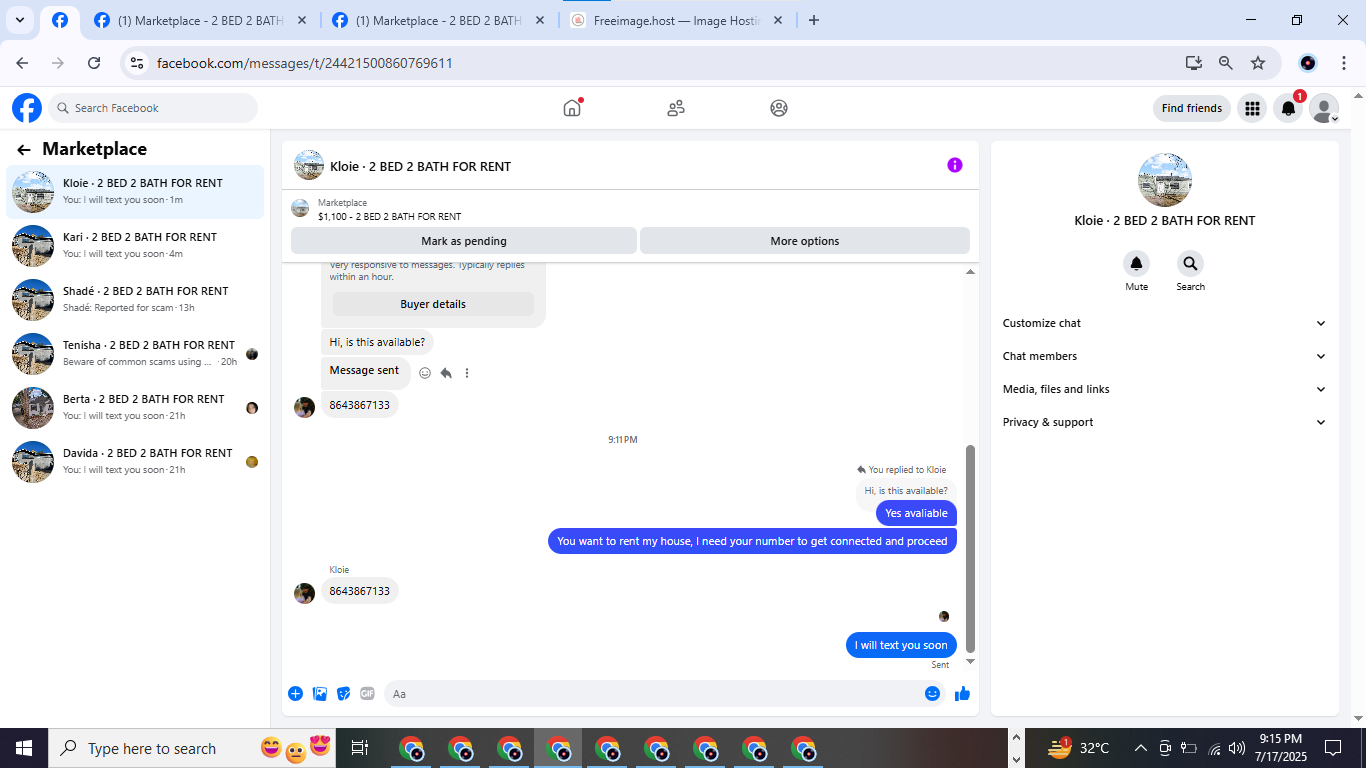
Task: Open the Windows notification center
Action: [x=1333, y=748]
